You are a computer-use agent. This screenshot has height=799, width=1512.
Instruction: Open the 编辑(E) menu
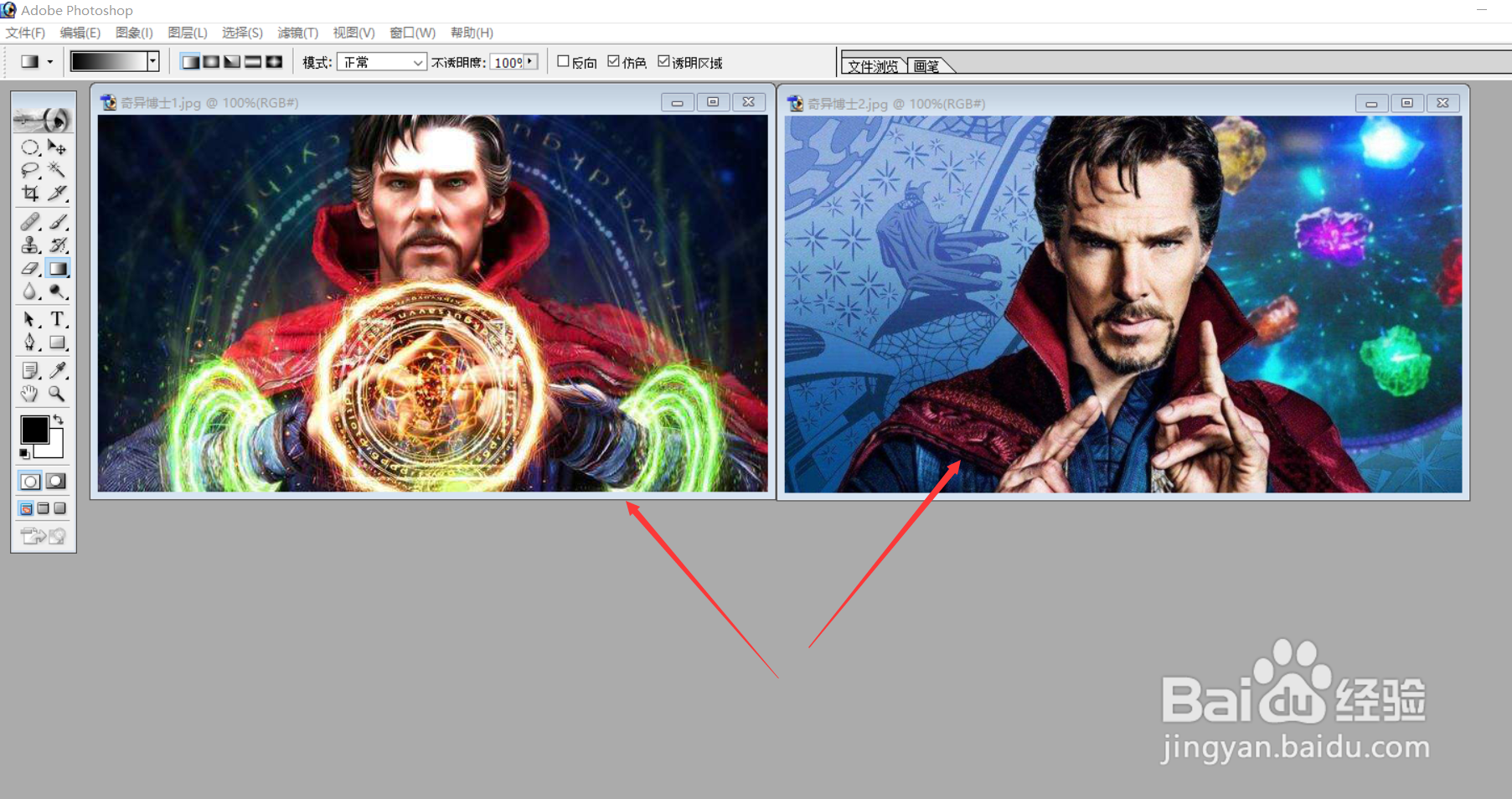[80, 33]
